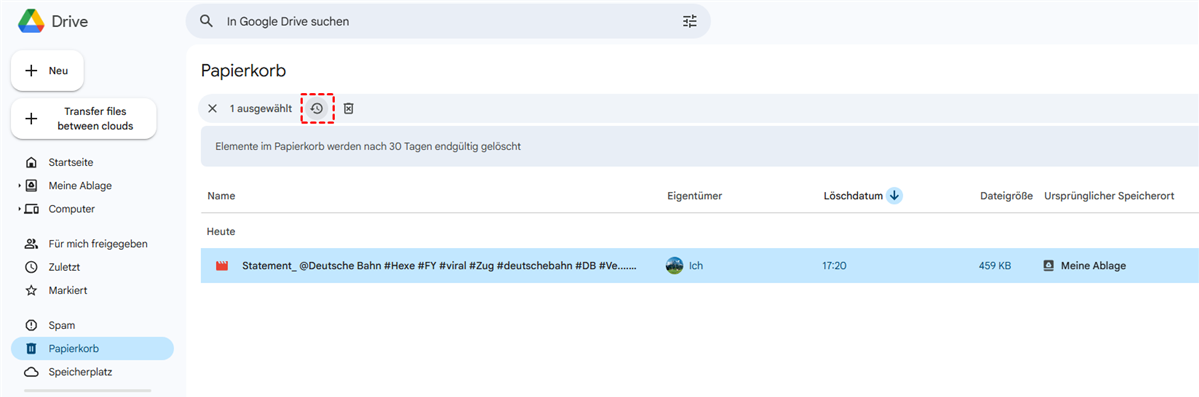The width and height of the screenshot is (1199, 397).
Task: Click Transfer files between clouds button
Action: click(83, 119)
